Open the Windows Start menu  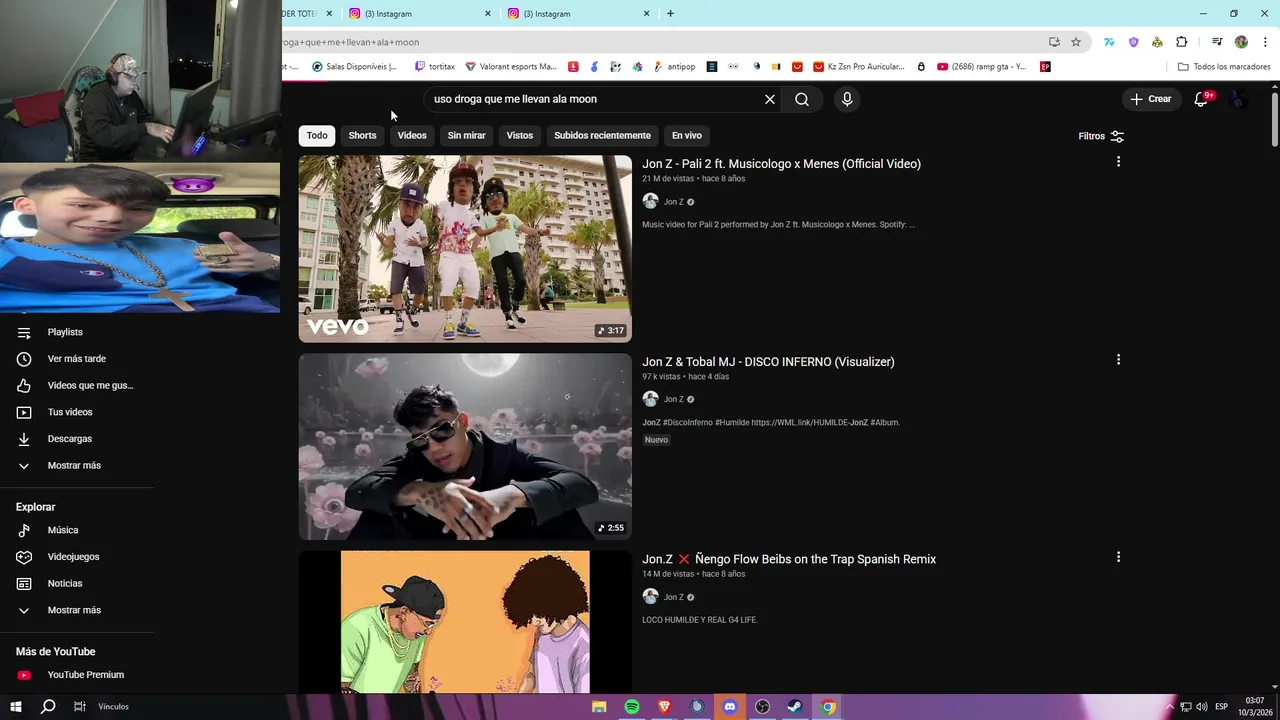point(15,707)
